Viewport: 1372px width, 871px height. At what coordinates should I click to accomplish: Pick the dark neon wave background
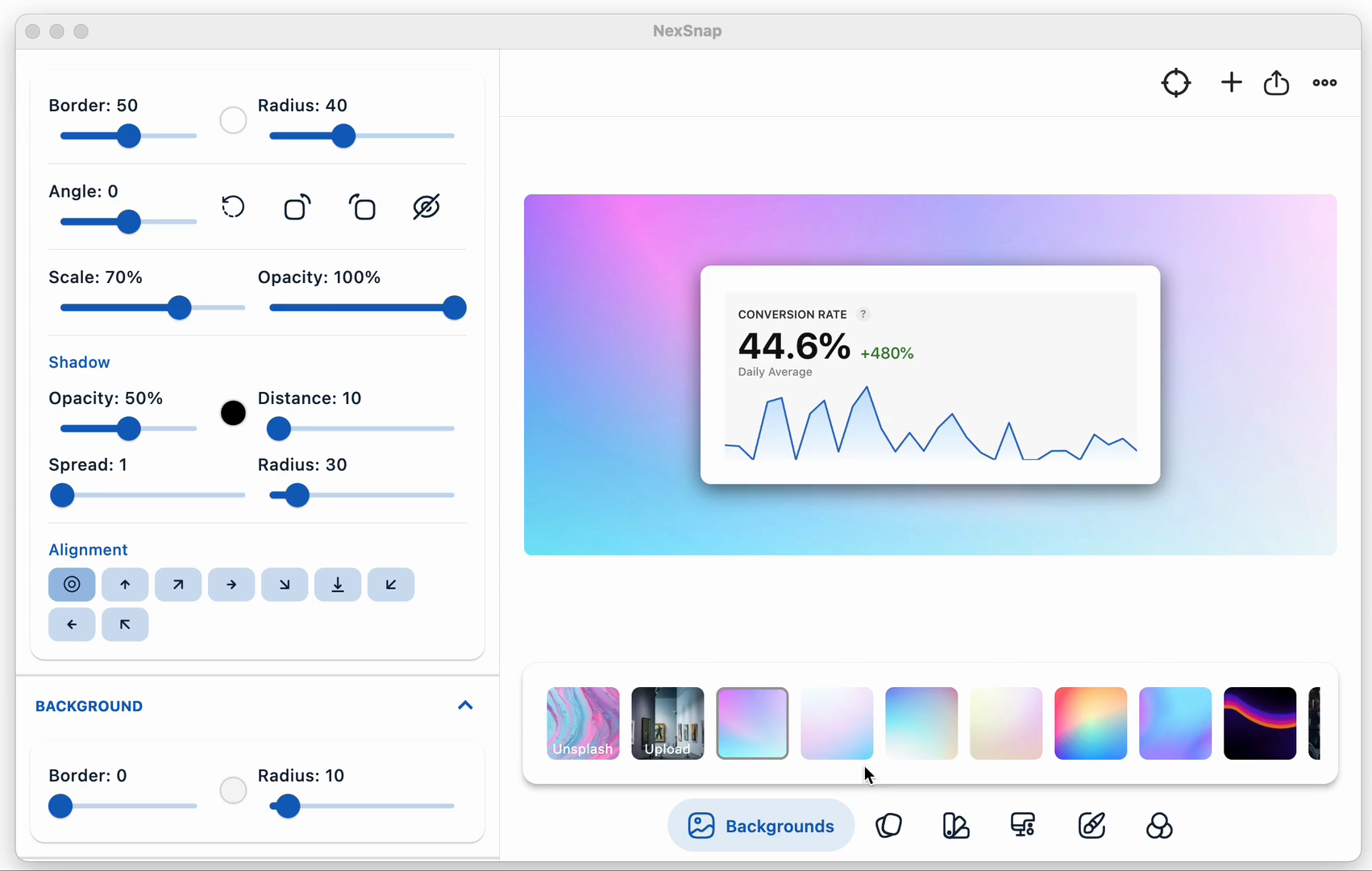click(1260, 723)
